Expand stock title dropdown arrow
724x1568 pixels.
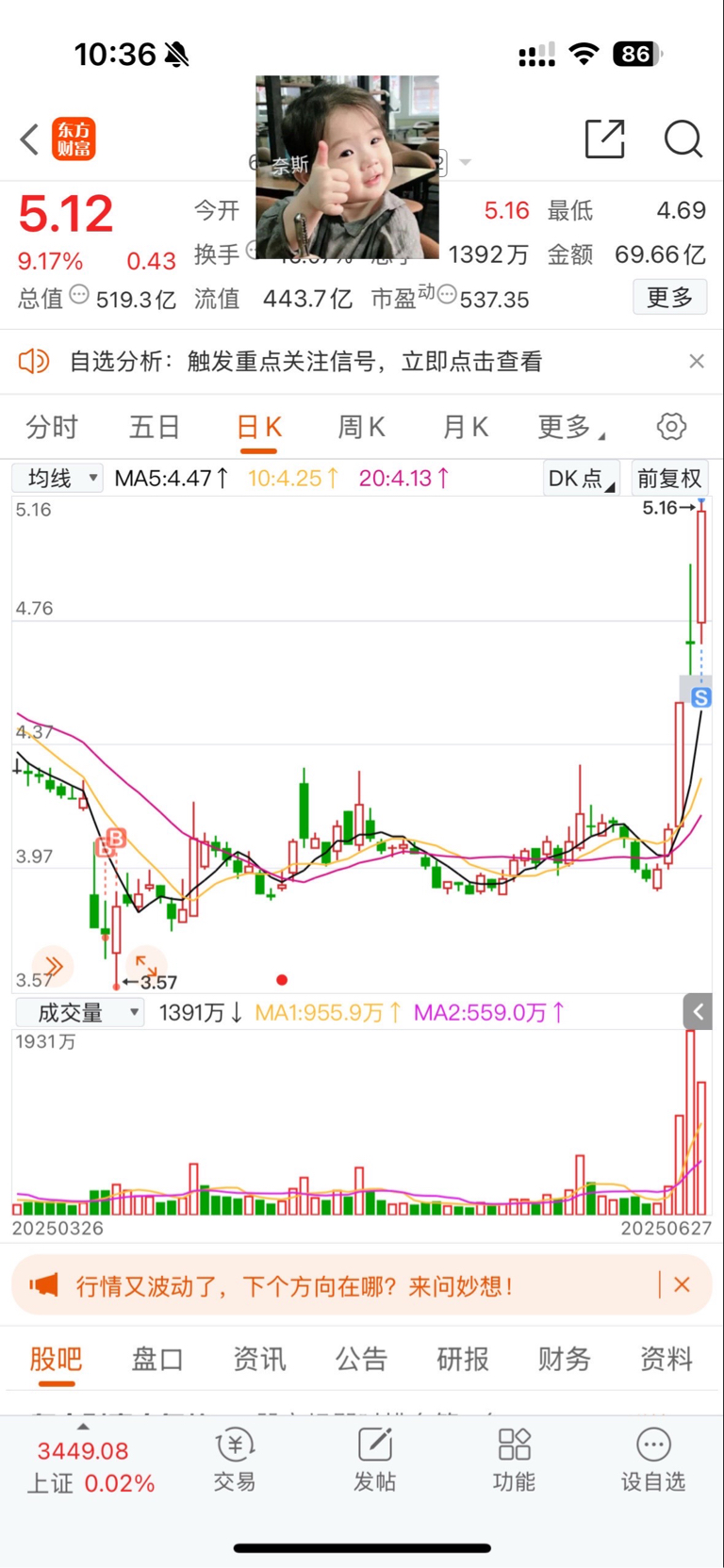tap(465, 162)
